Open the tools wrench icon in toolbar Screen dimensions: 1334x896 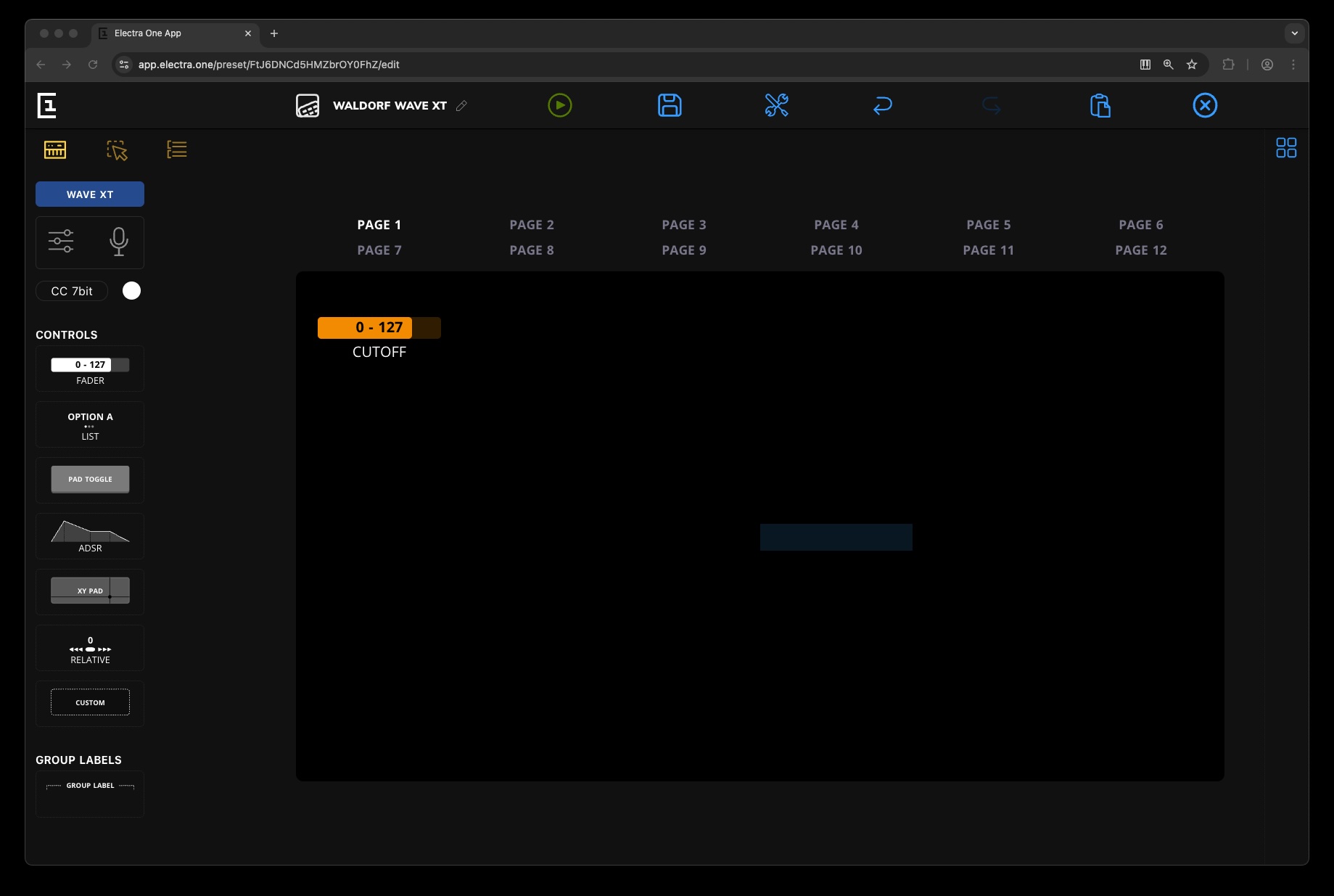click(776, 105)
